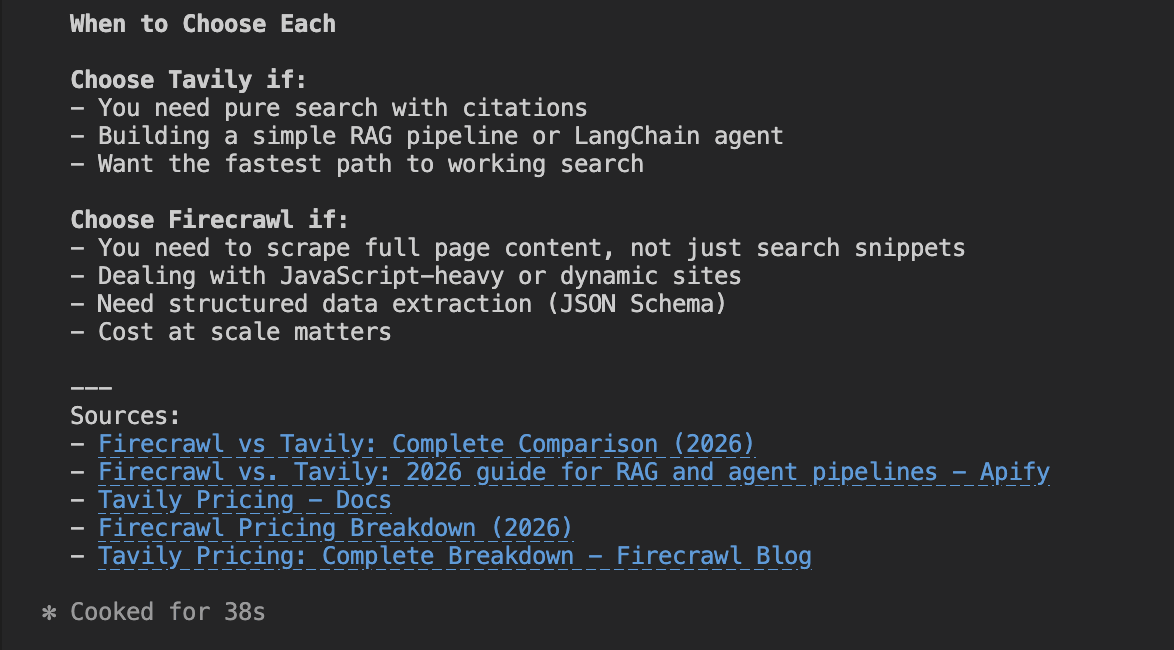
Task: Open the Firecrawl Pricing Breakdown (2026) link
Action: [335, 528]
